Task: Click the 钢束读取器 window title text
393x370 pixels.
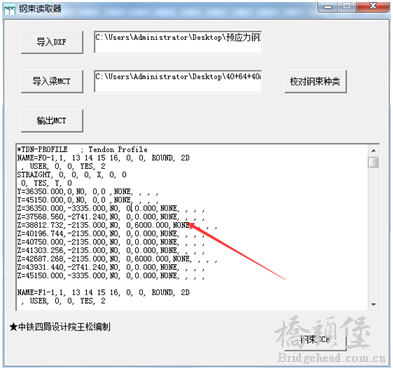Action: tap(40, 9)
